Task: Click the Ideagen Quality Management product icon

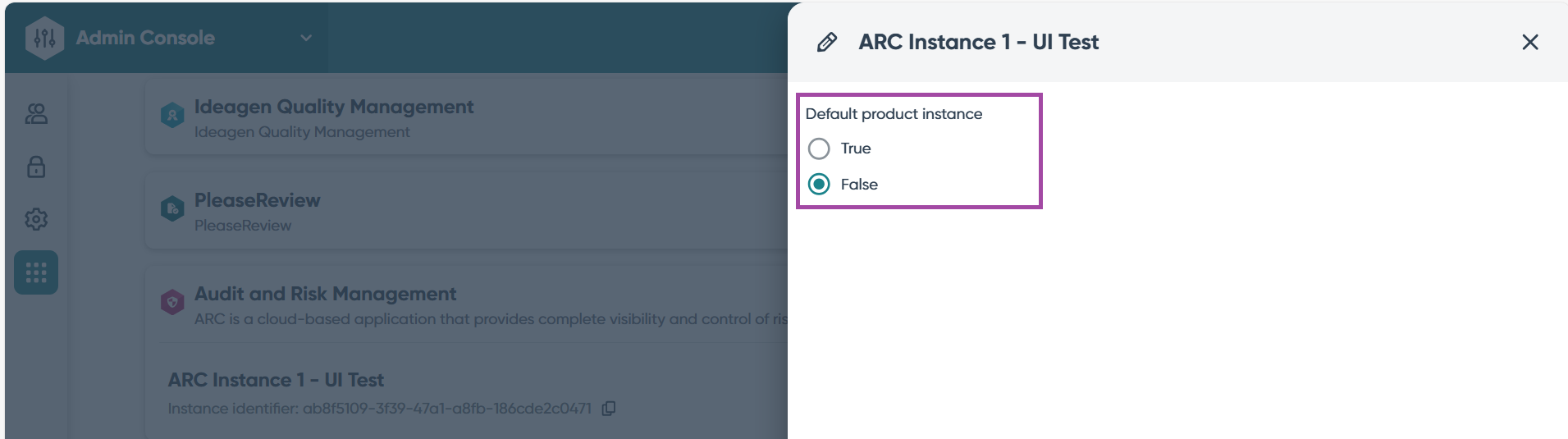Action: [172, 116]
